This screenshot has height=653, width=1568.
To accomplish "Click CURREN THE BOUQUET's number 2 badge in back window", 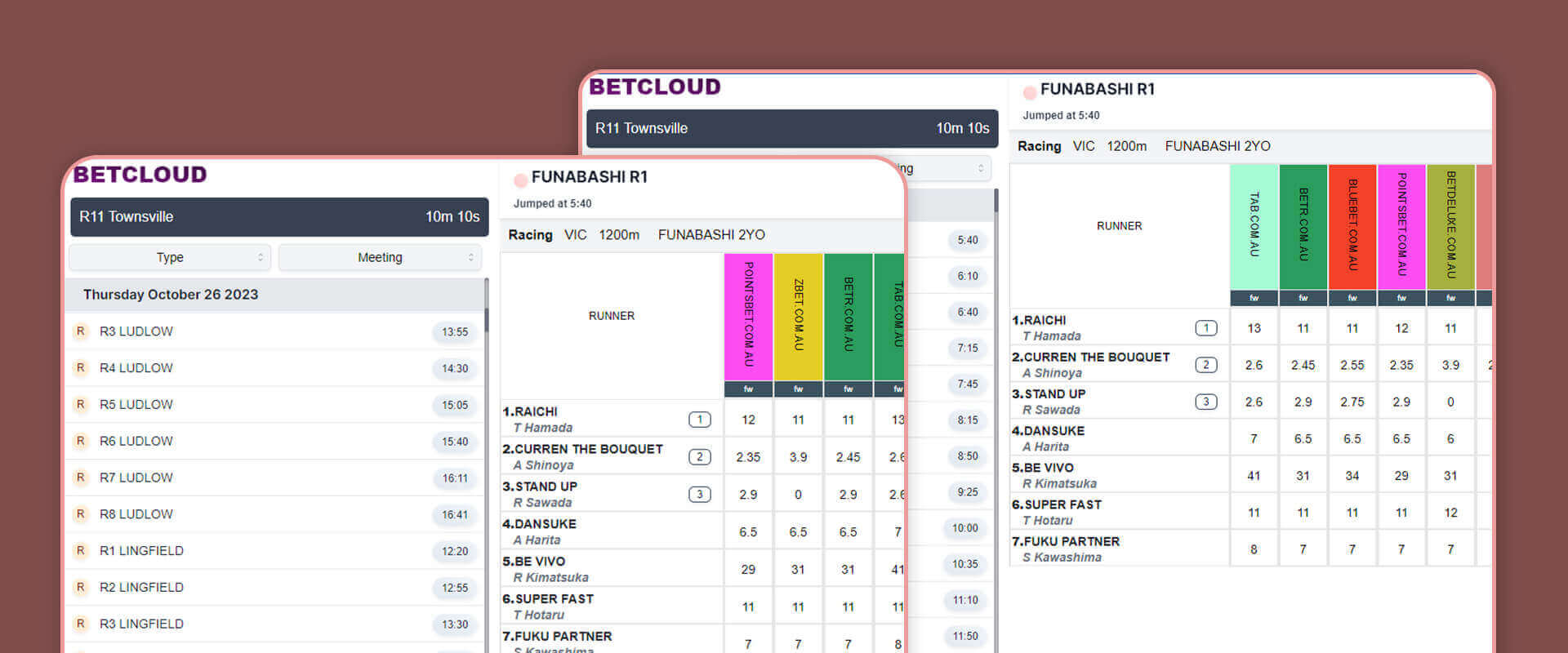I will point(1206,365).
